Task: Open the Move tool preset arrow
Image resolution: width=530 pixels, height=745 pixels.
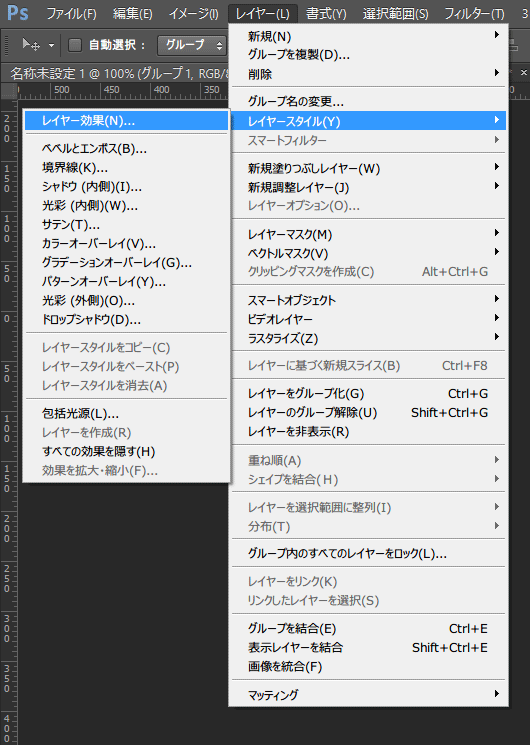Action: [51, 46]
